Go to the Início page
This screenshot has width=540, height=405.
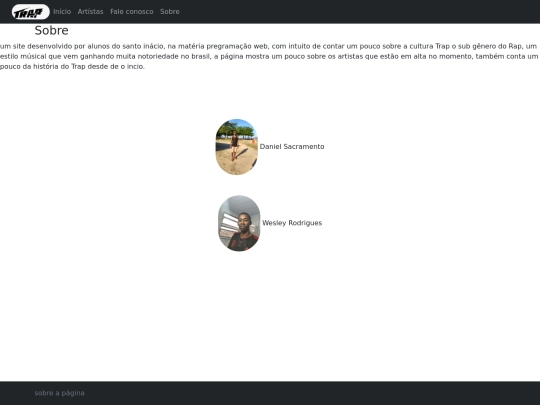62,12
